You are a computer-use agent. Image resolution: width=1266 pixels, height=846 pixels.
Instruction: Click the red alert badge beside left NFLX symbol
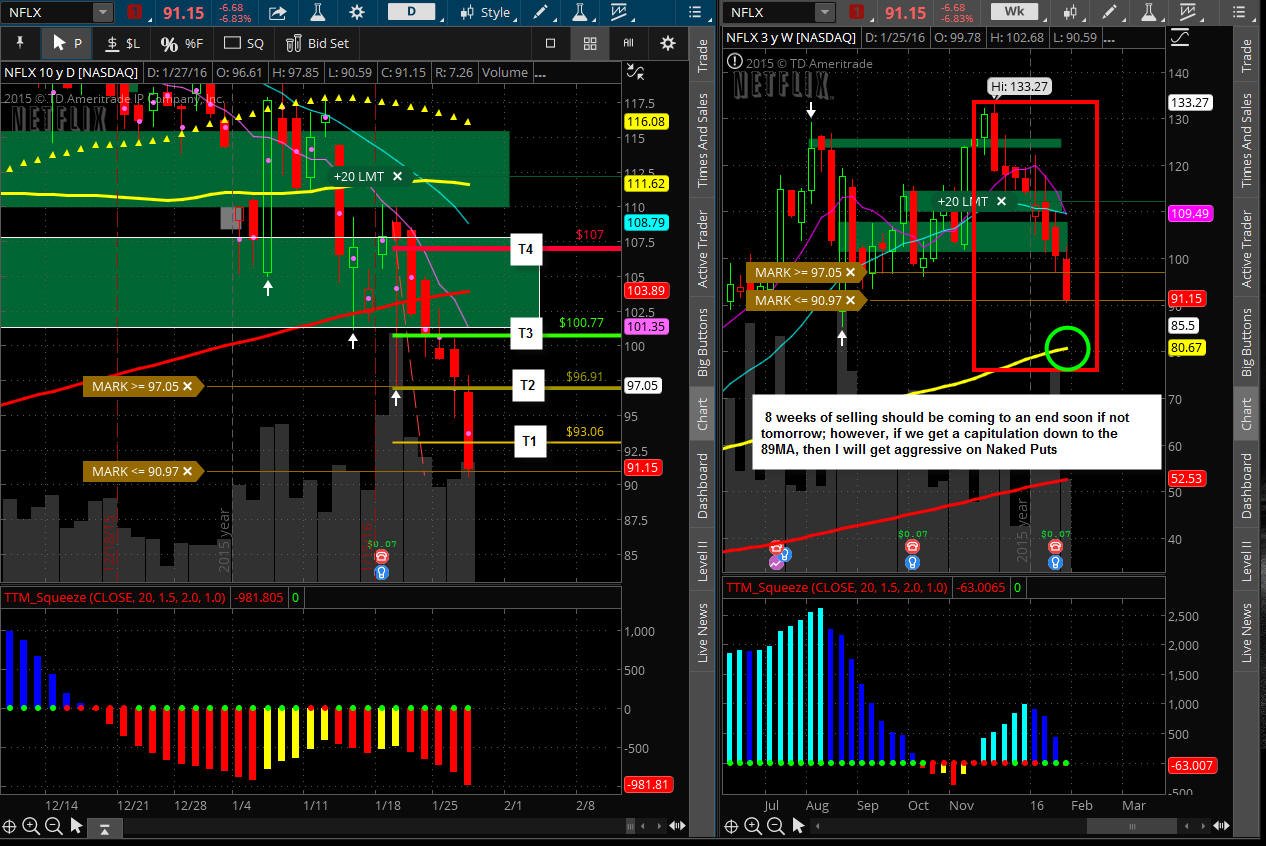137,13
